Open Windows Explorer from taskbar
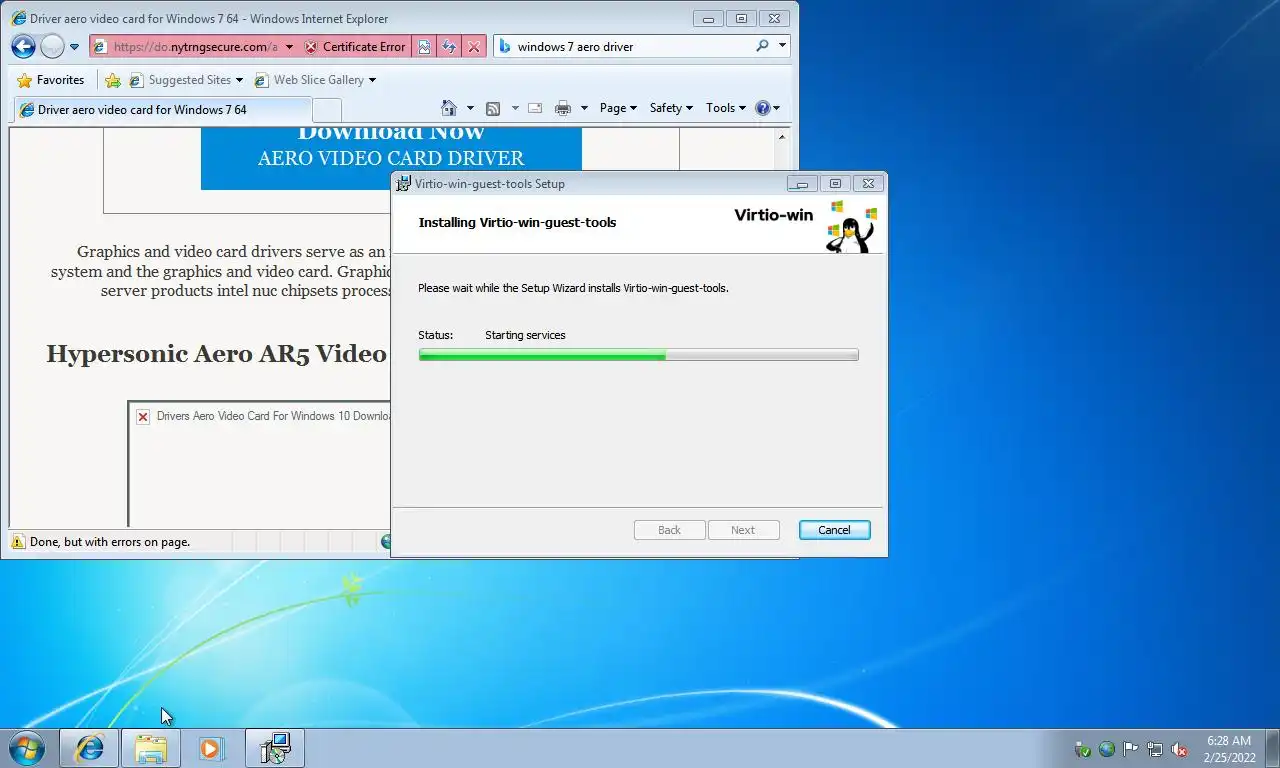The width and height of the screenshot is (1280, 768). tap(151, 748)
